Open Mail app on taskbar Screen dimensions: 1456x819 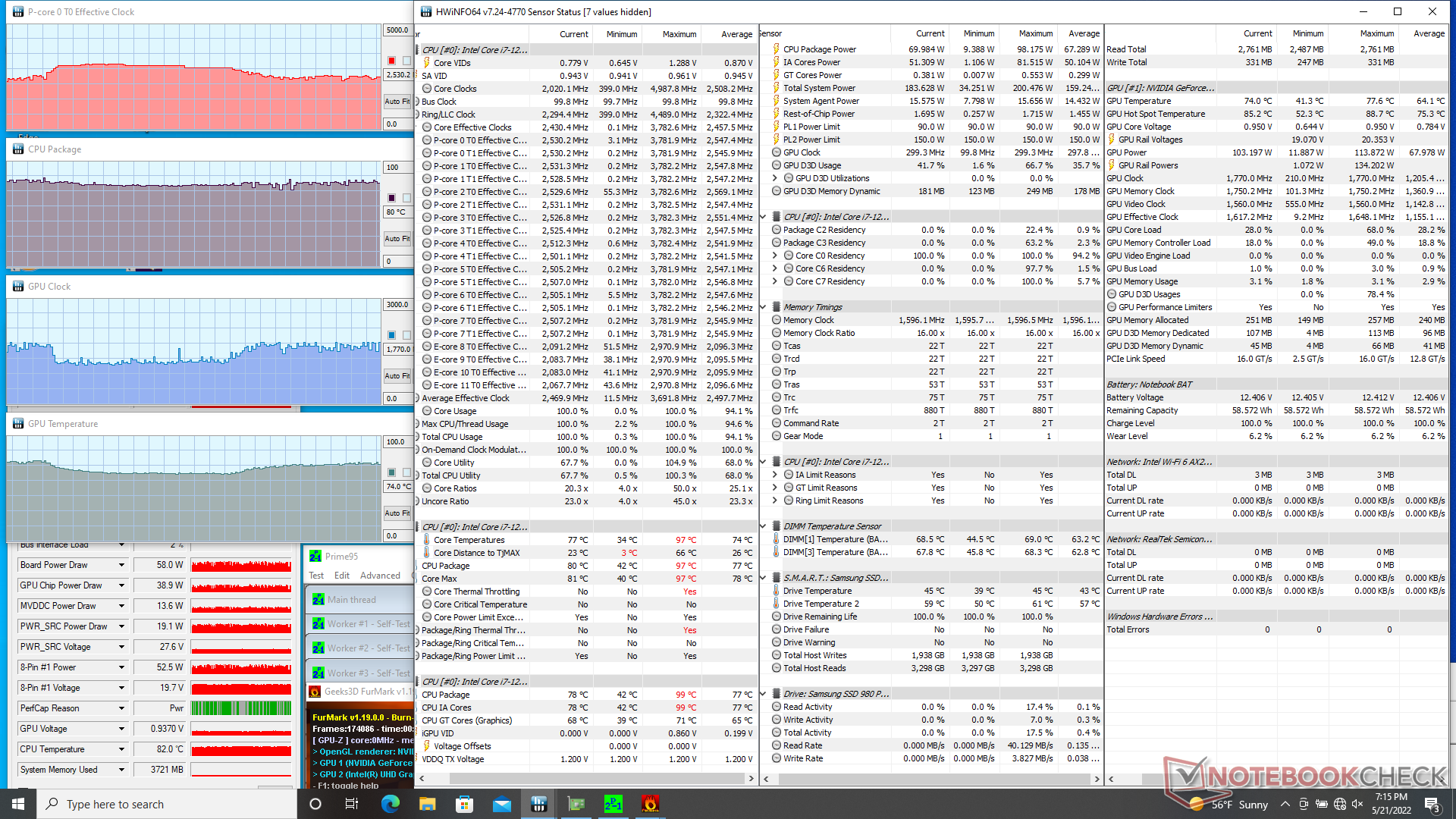tap(501, 804)
